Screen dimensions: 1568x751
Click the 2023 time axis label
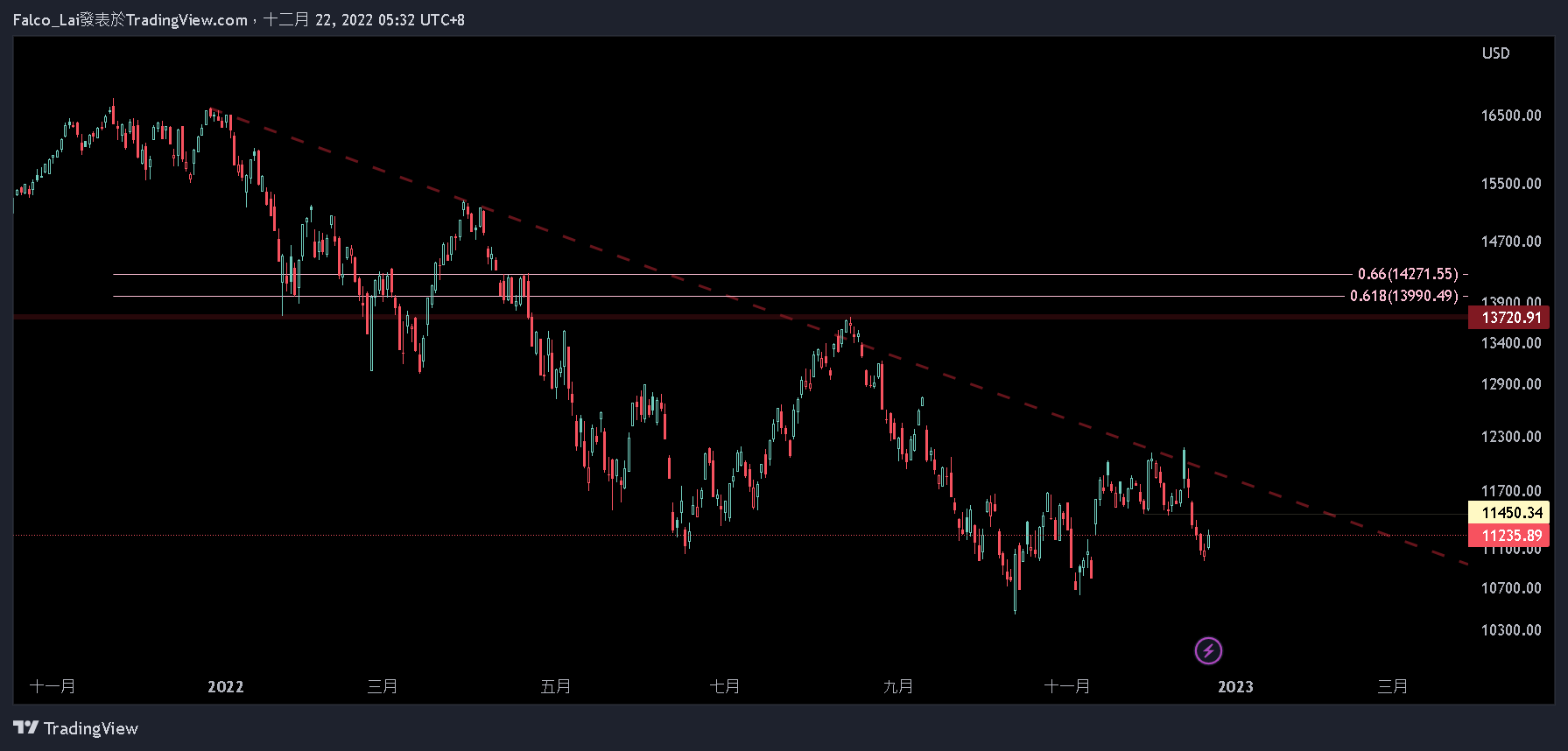click(x=1235, y=687)
